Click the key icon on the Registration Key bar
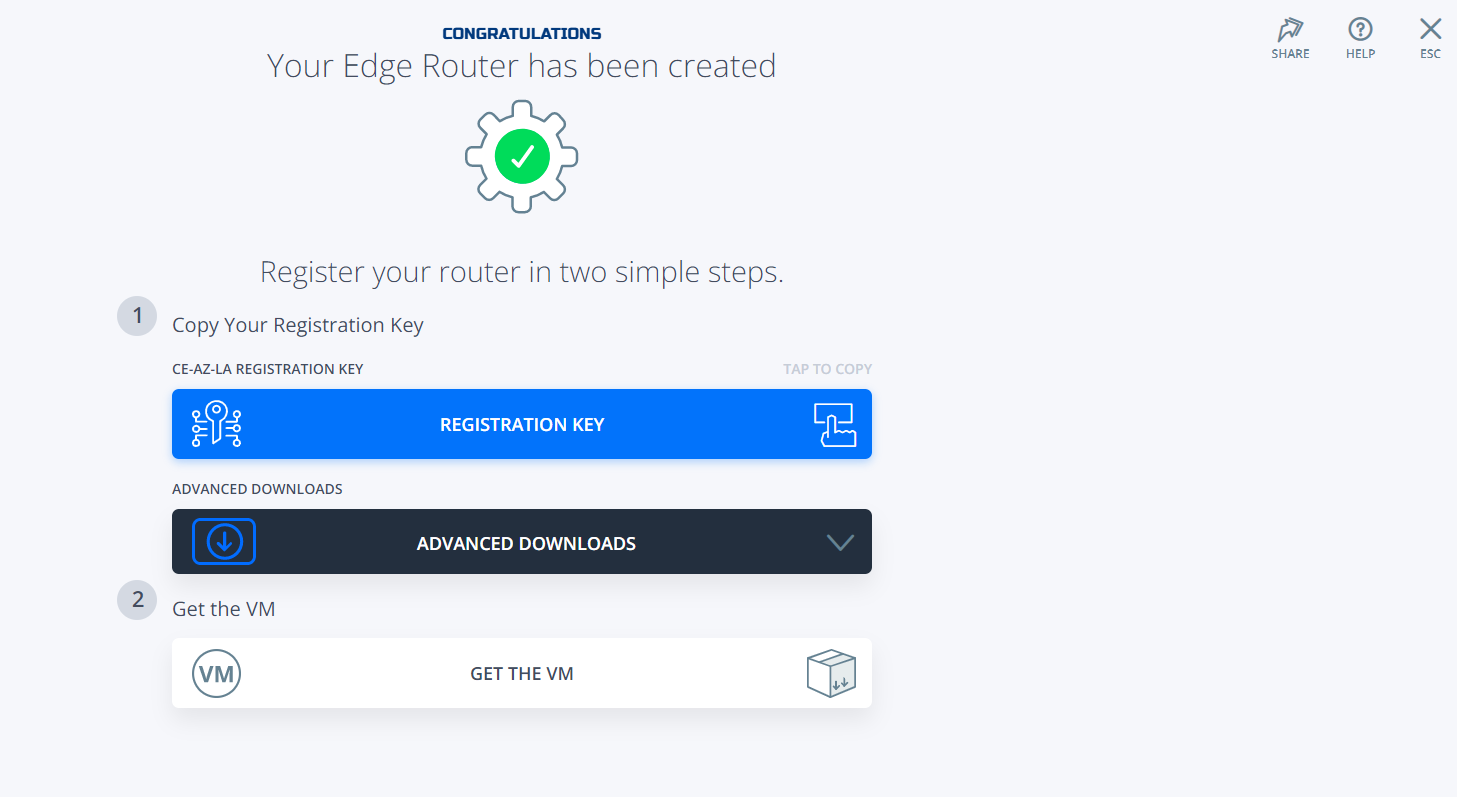Screen dimensions: 1457x797 (x=217, y=424)
